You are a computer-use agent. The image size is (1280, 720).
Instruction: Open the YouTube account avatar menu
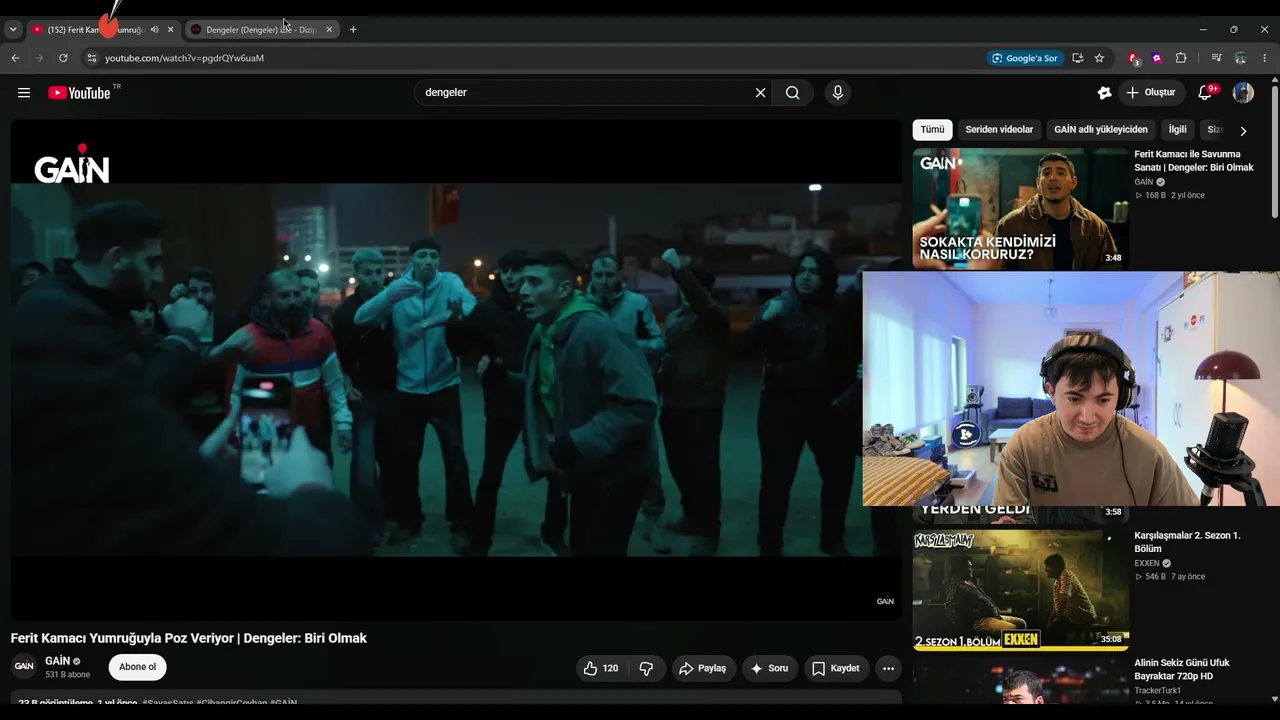coord(1243,93)
